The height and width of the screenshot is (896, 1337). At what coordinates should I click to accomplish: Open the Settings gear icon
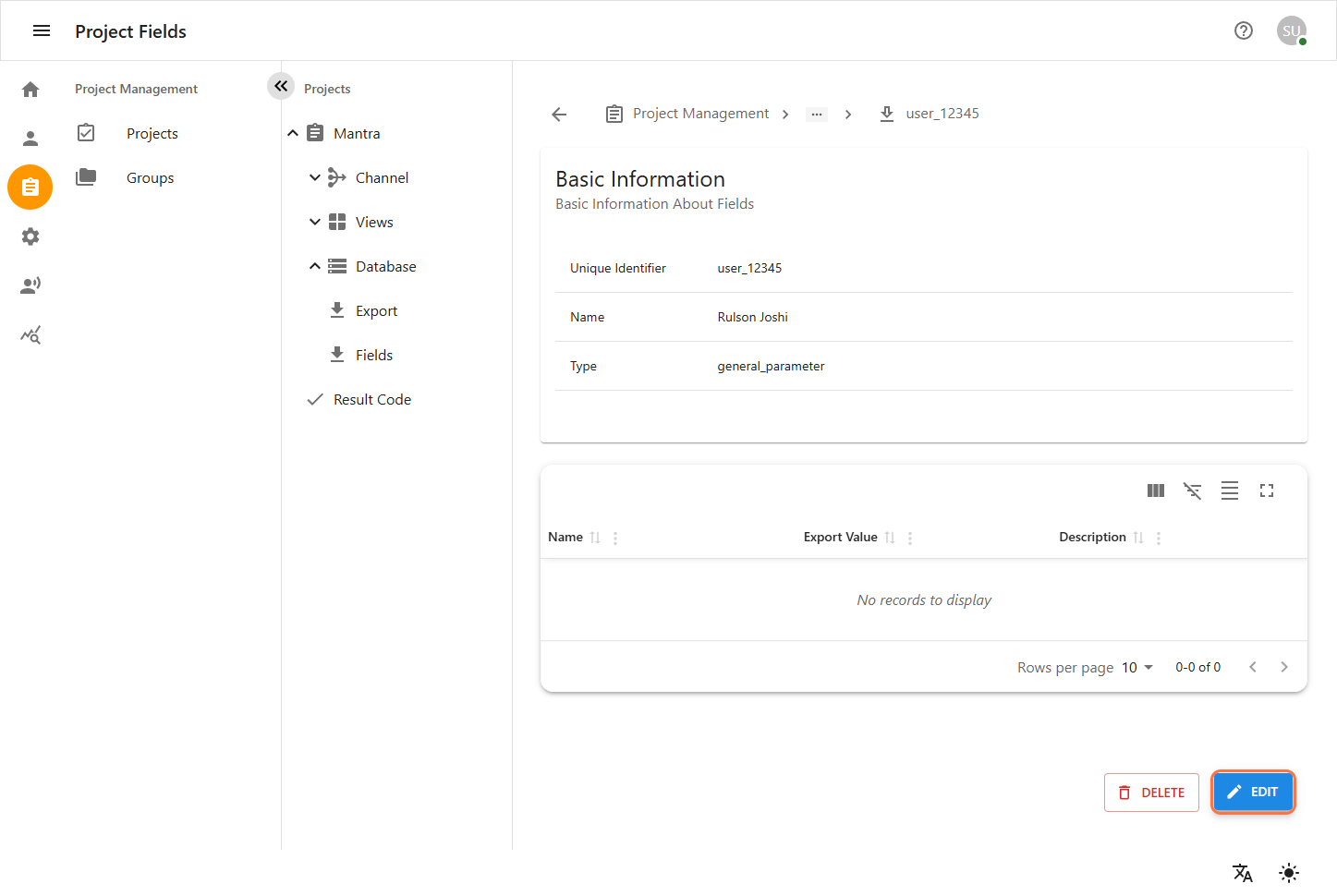(x=30, y=236)
